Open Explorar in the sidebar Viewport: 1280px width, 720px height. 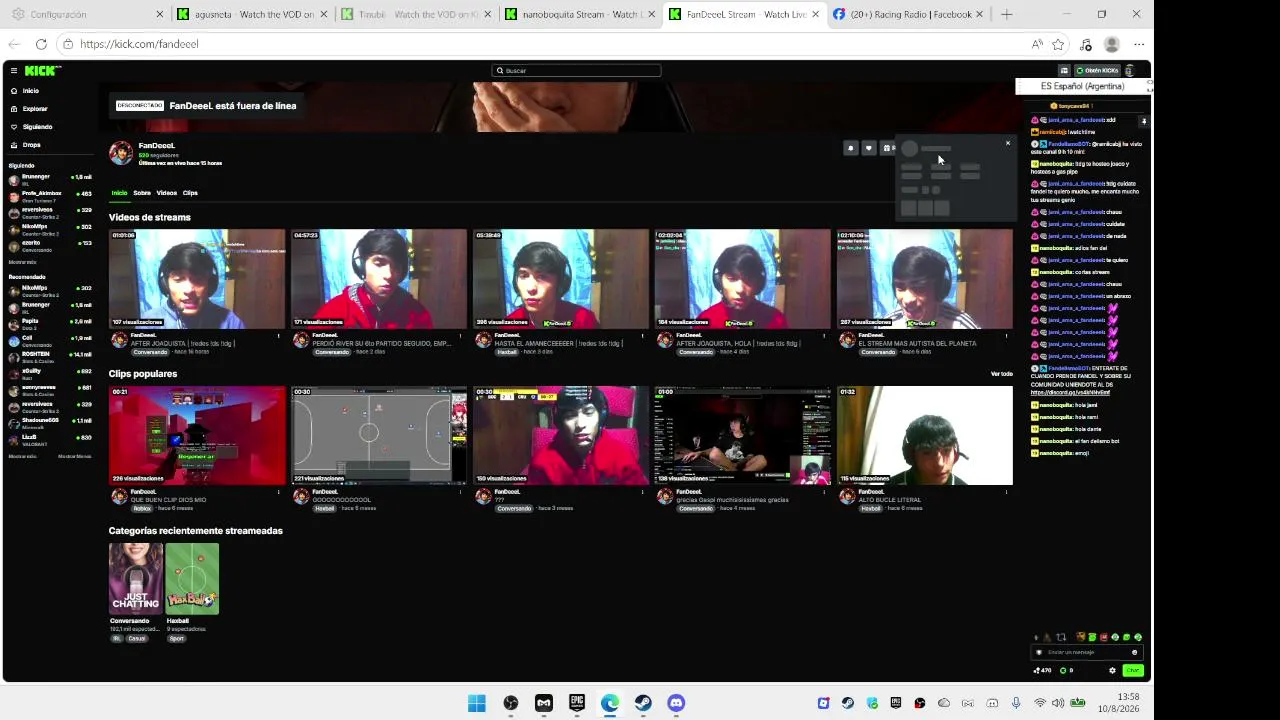point(35,109)
